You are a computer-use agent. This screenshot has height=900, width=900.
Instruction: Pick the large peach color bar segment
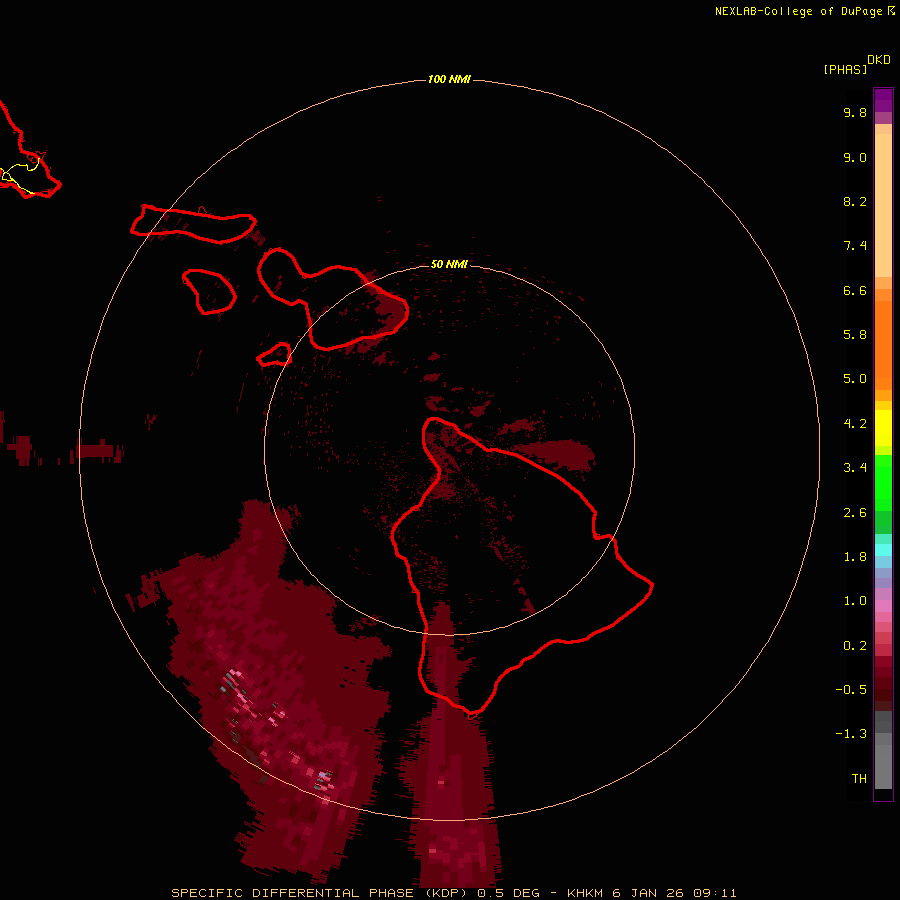click(883, 205)
